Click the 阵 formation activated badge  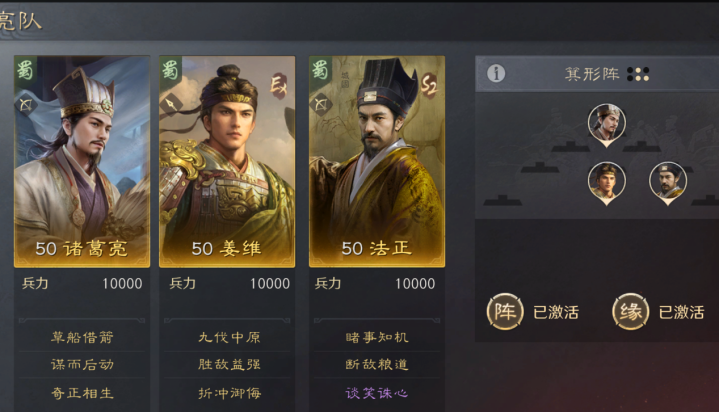(505, 312)
